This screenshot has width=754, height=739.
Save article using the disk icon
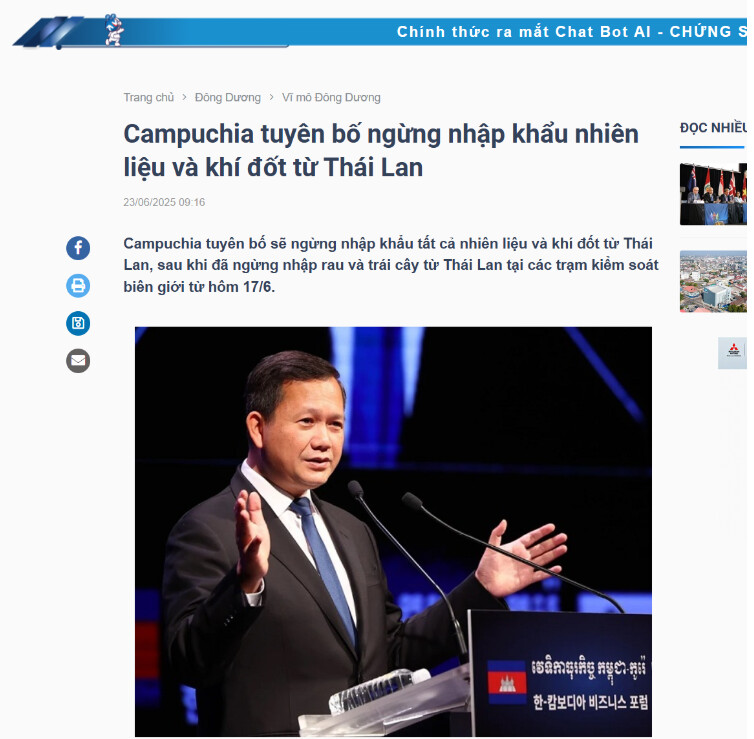78,323
